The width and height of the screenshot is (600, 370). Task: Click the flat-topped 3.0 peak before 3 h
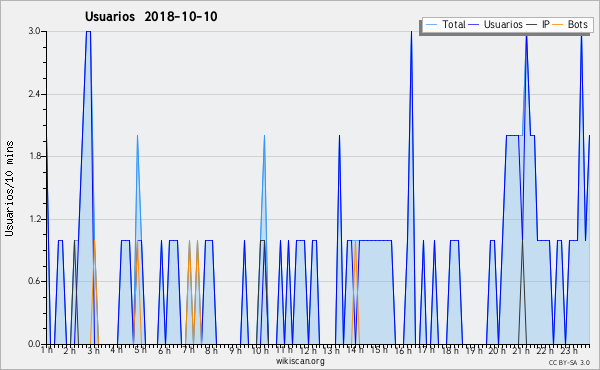tap(88, 32)
